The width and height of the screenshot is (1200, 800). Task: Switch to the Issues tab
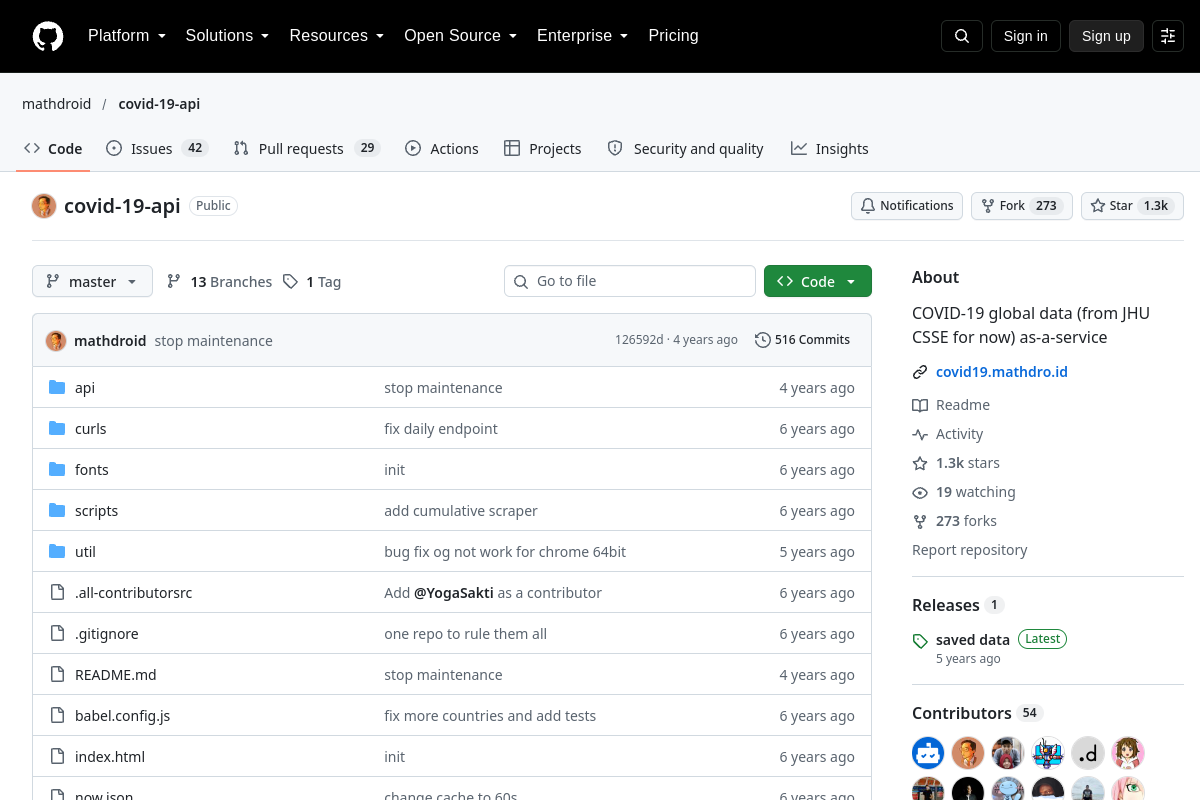pyautogui.click(x=156, y=148)
